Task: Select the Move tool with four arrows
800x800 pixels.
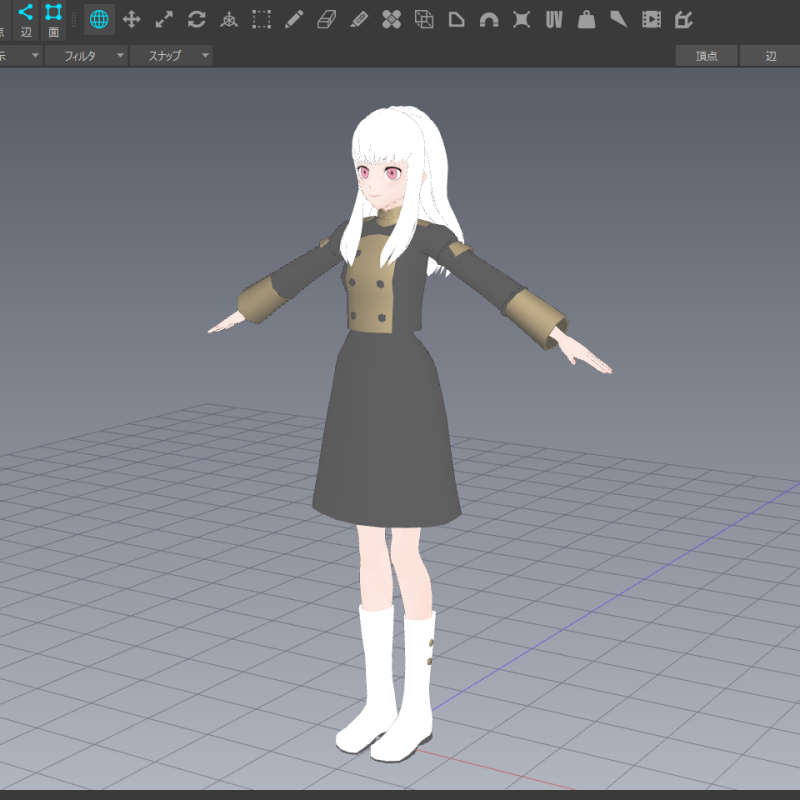Action: pos(132,20)
